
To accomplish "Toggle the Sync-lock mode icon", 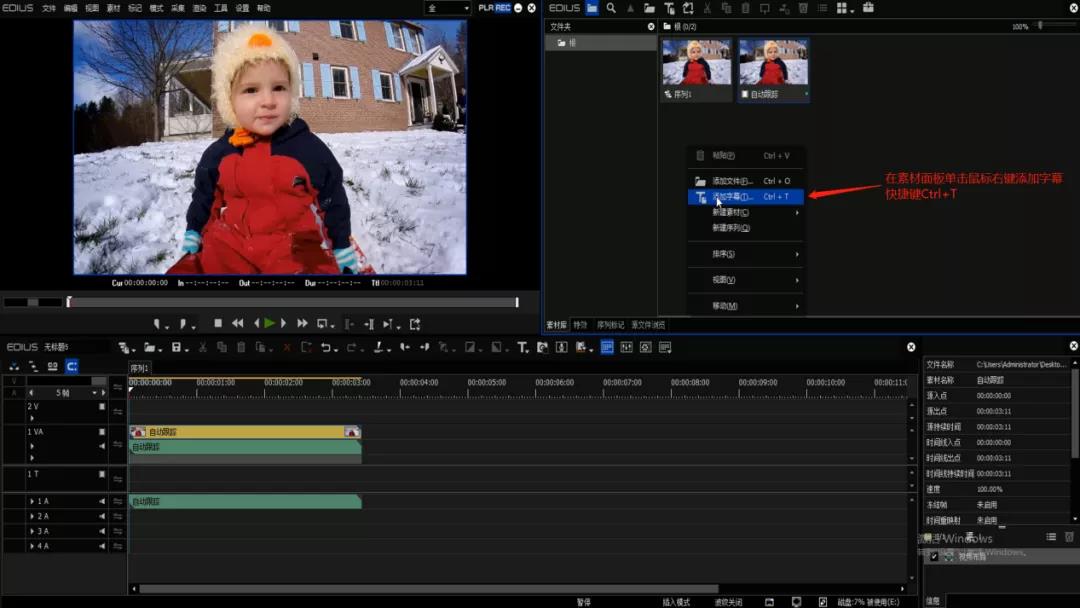I will pyautogui.click(x=33, y=366).
